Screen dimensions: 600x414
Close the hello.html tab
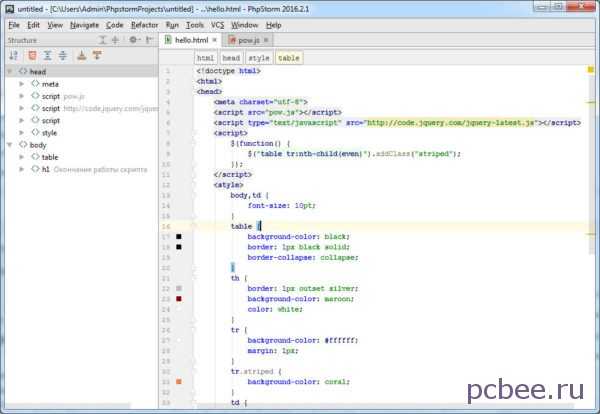[x=215, y=40]
